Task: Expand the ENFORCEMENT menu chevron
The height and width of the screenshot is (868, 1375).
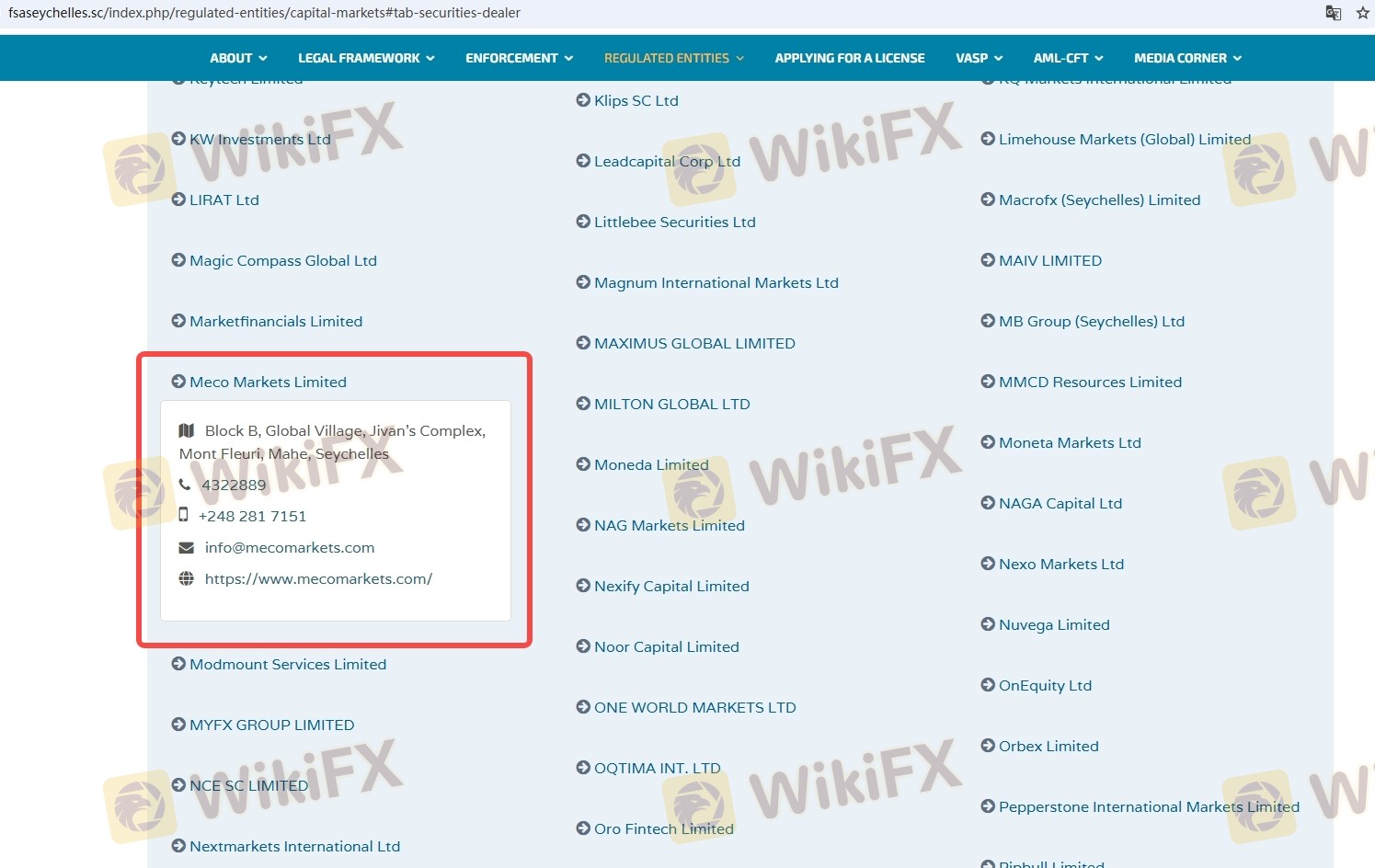Action: (x=568, y=58)
